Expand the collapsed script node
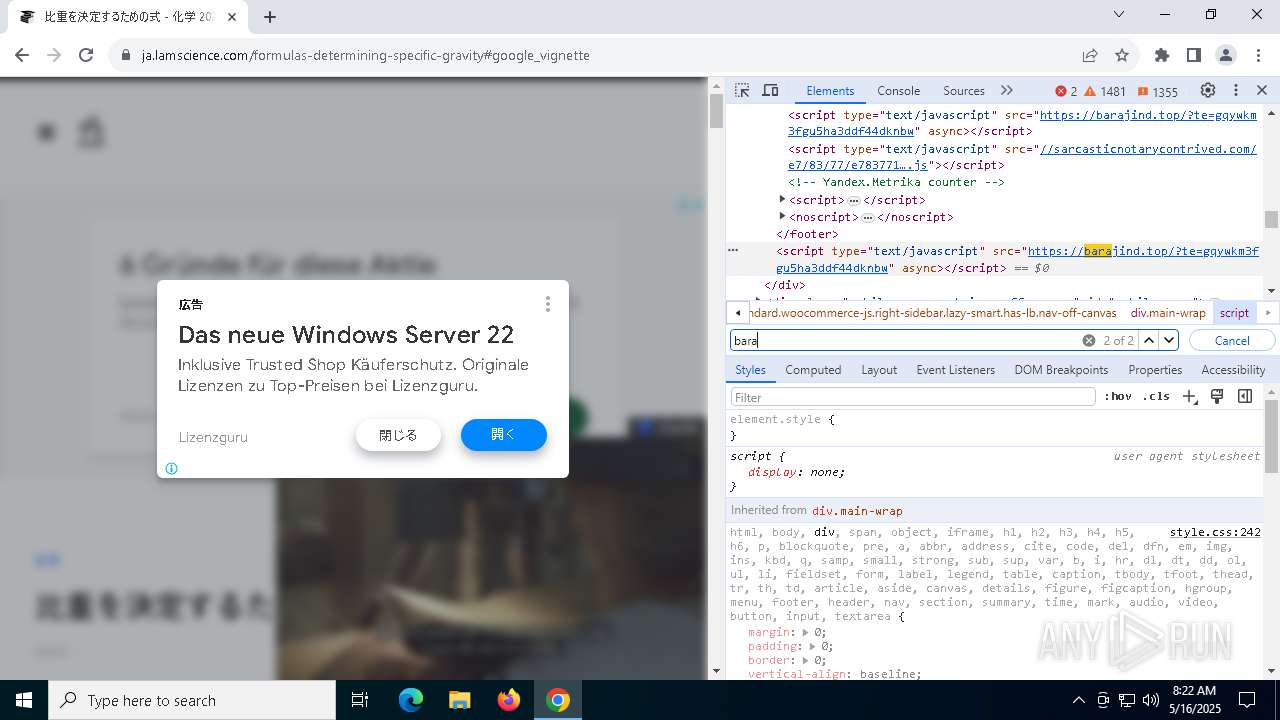This screenshot has width=1280, height=720. (782, 200)
